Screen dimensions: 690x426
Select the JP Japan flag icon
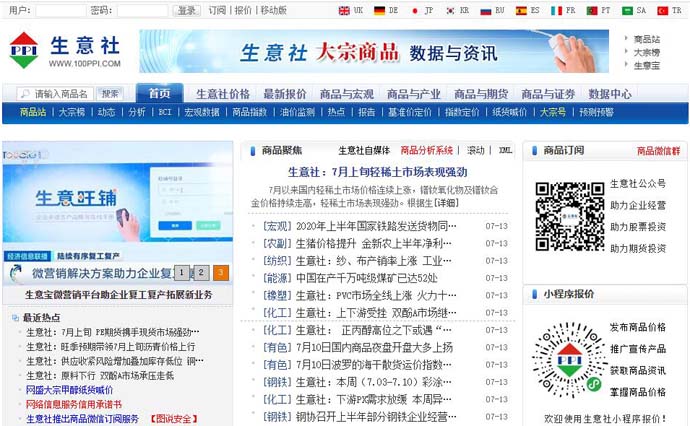[415, 11]
